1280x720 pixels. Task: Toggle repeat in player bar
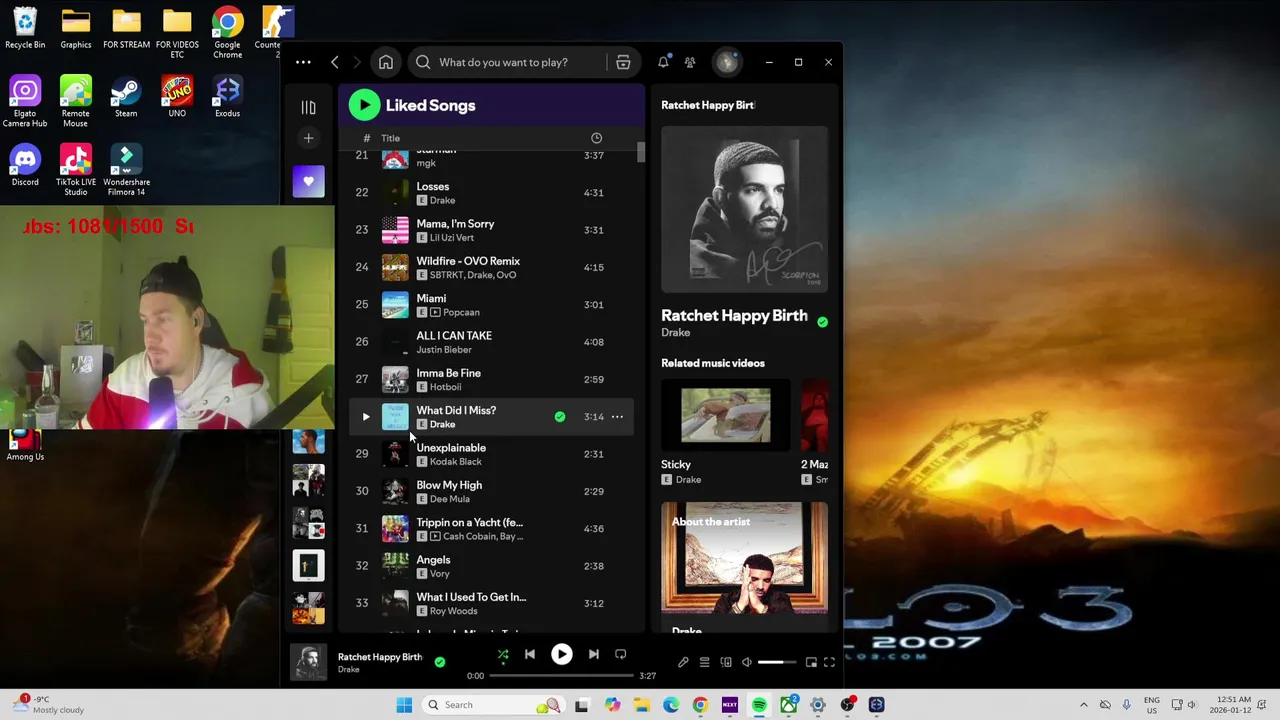point(620,655)
